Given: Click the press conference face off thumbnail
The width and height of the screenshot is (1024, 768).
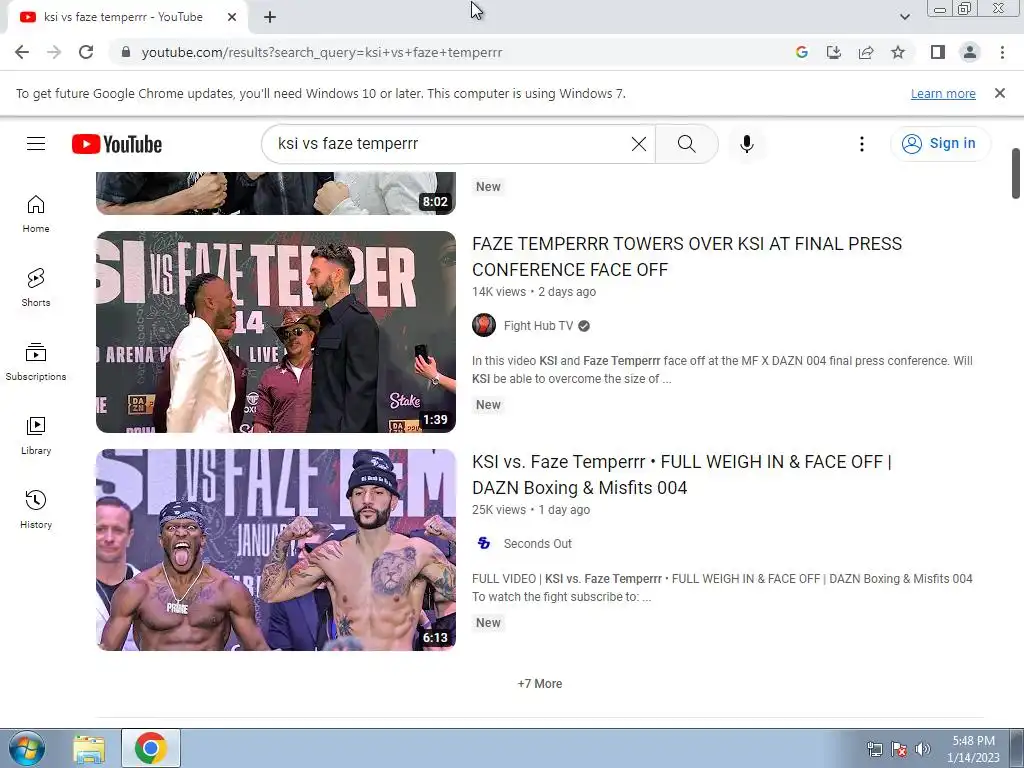Looking at the screenshot, I should pos(276,332).
